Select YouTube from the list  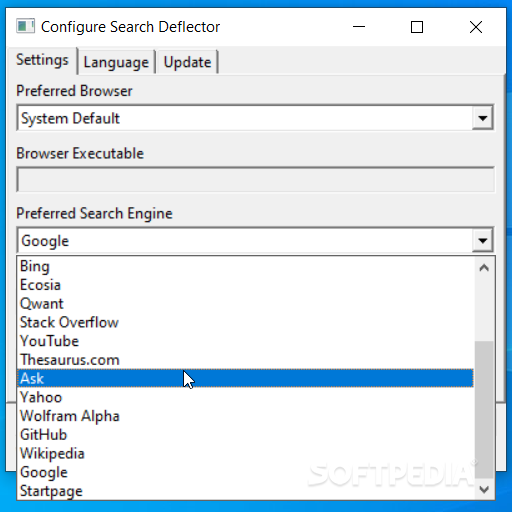(245, 341)
